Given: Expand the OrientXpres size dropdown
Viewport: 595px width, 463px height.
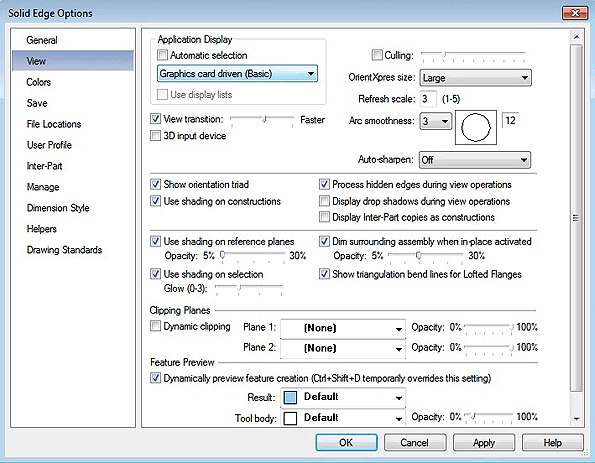Looking at the screenshot, I should 475,78.
